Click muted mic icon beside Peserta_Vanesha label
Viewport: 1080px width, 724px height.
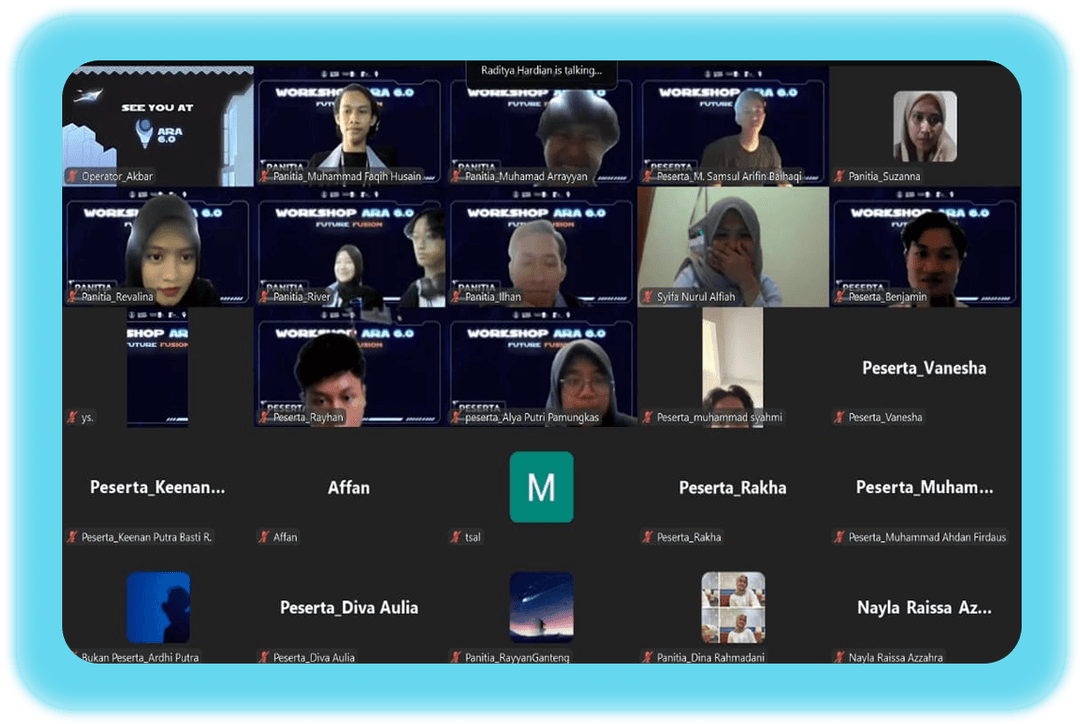point(839,417)
